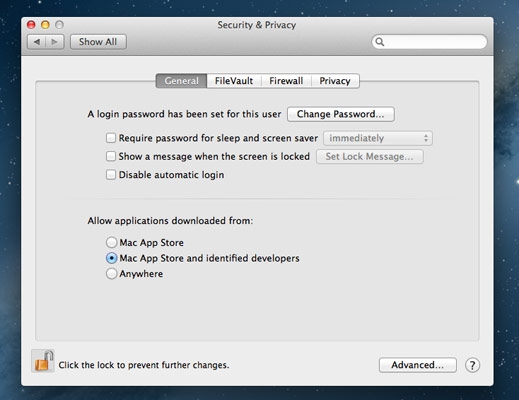Open the immediately delay dropdown
Viewport: 519px width, 400px height.
pyautogui.click(x=378, y=138)
